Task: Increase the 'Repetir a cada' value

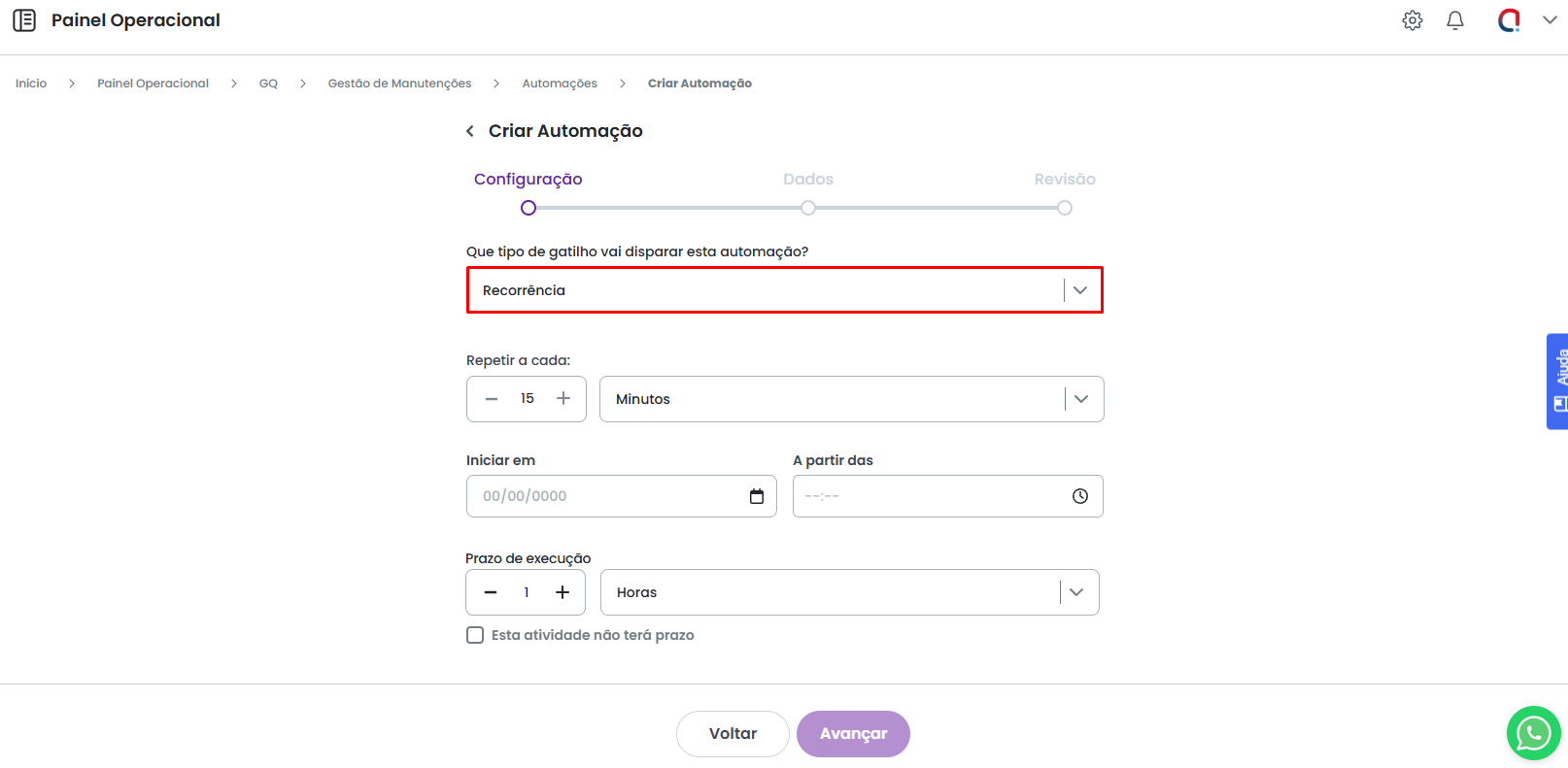Action: click(563, 399)
